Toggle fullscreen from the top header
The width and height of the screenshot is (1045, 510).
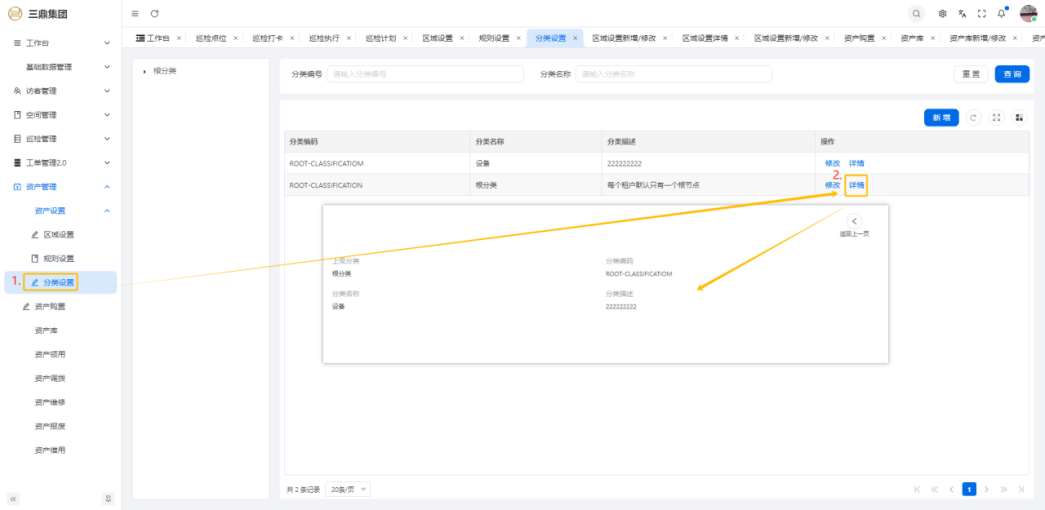(x=981, y=13)
